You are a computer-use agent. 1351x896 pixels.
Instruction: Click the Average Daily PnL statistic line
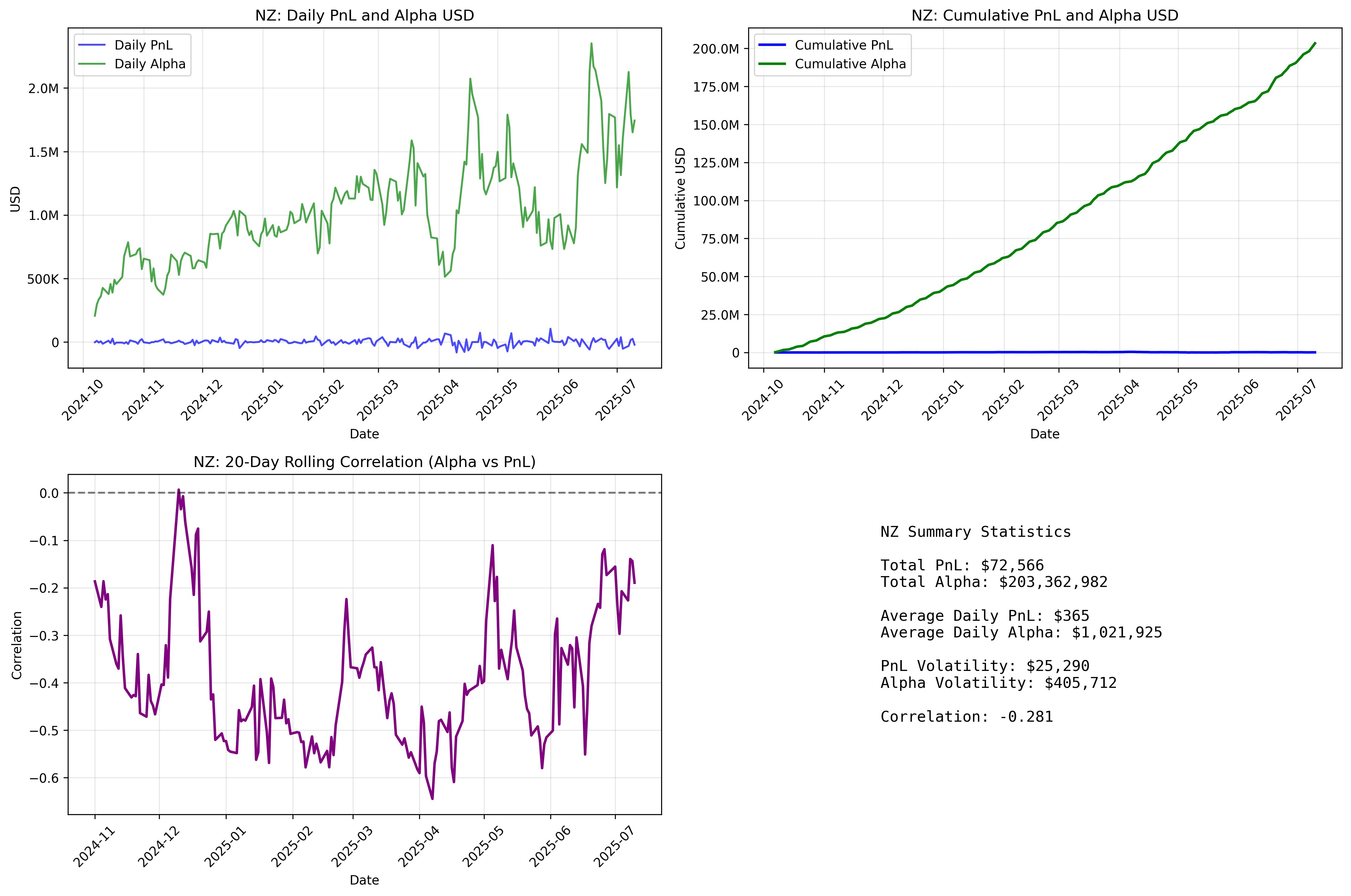point(985,616)
